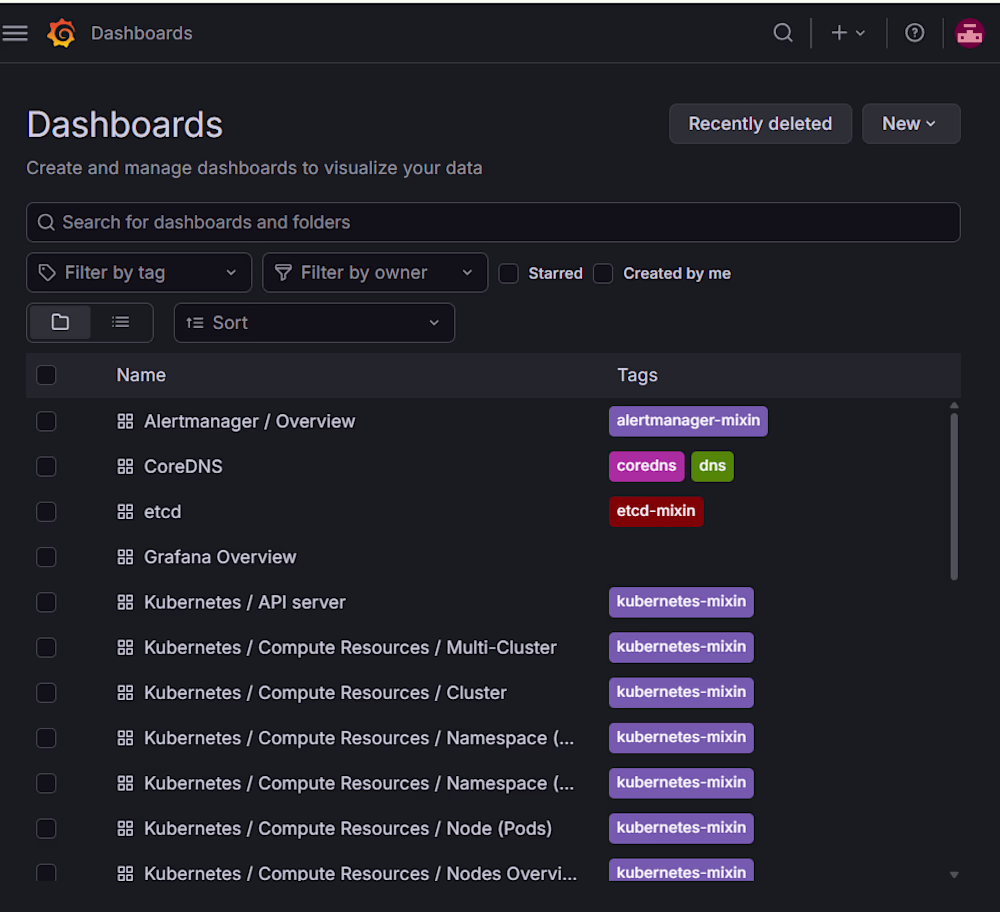Open the user profile avatar
Screen dimensions: 1000x912
pyautogui.click(x=969, y=33)
